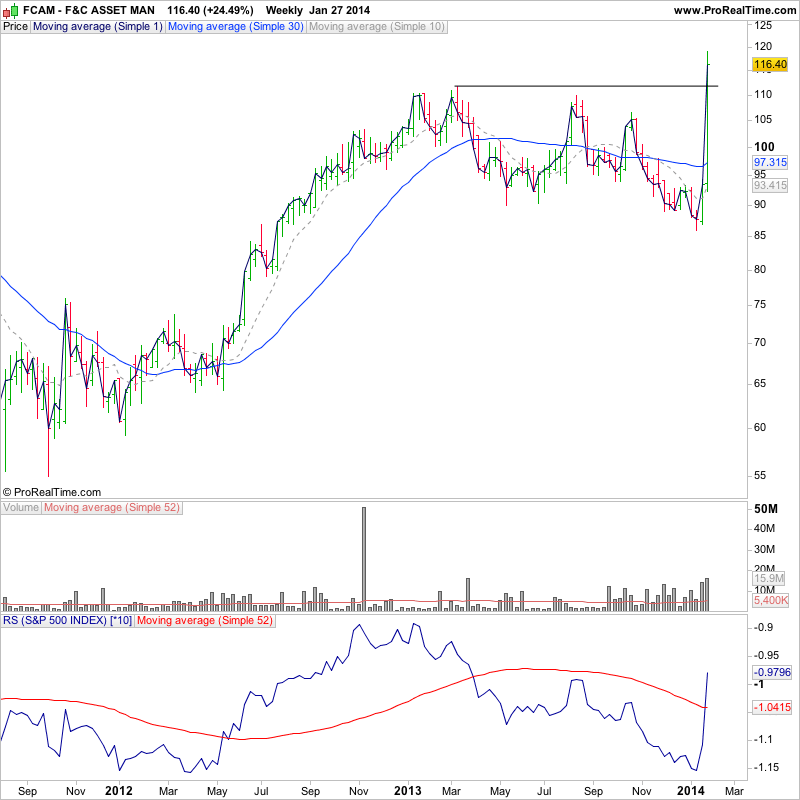The width and height of the screenshot is (800, 800).
Task: Click the red 5,400K volume average tag
Action: (x=770, y=601)
